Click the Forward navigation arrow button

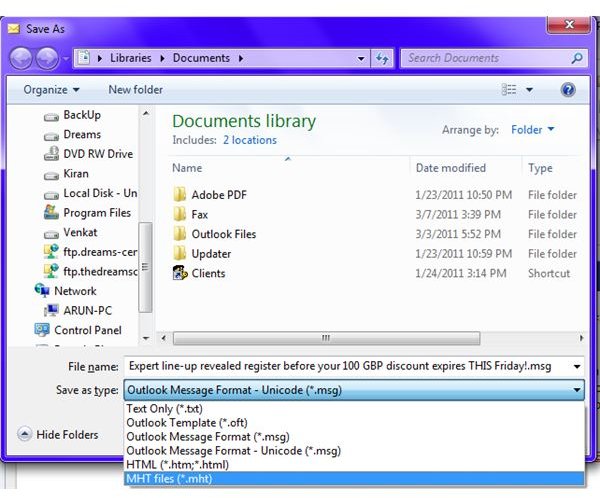point(47,59)
